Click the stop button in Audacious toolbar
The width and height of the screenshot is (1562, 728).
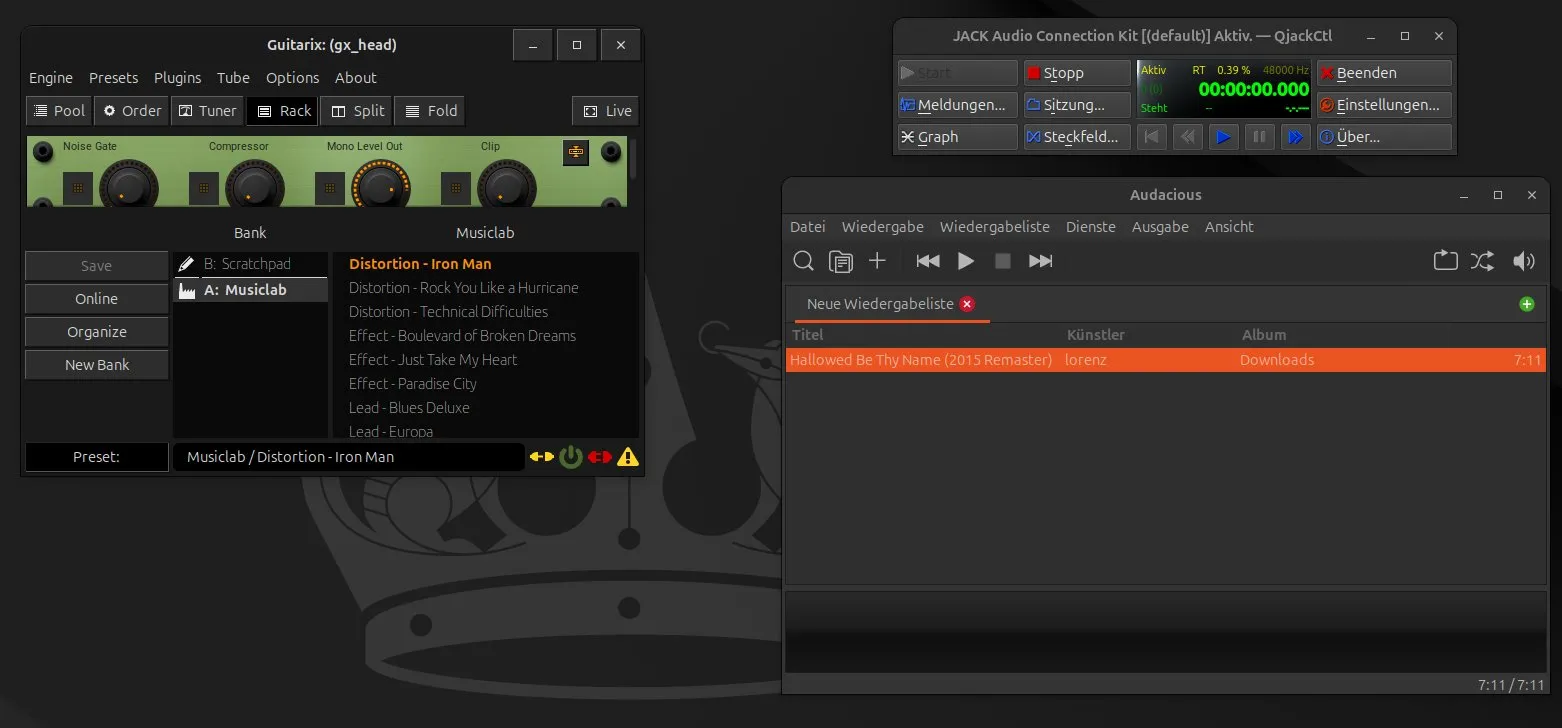point(1002,261)
